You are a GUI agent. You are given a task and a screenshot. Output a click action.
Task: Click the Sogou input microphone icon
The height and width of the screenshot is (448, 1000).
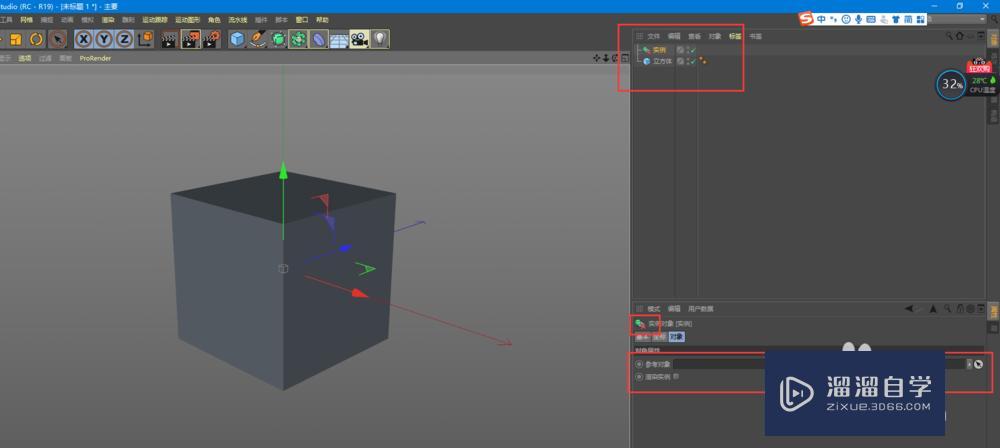pos(858,19)
